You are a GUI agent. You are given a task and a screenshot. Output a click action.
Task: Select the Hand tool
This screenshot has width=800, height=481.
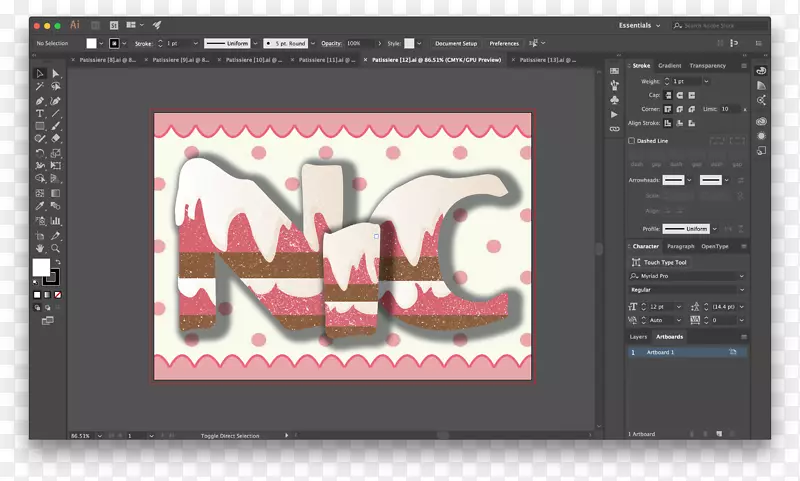(x=40, y=246)
